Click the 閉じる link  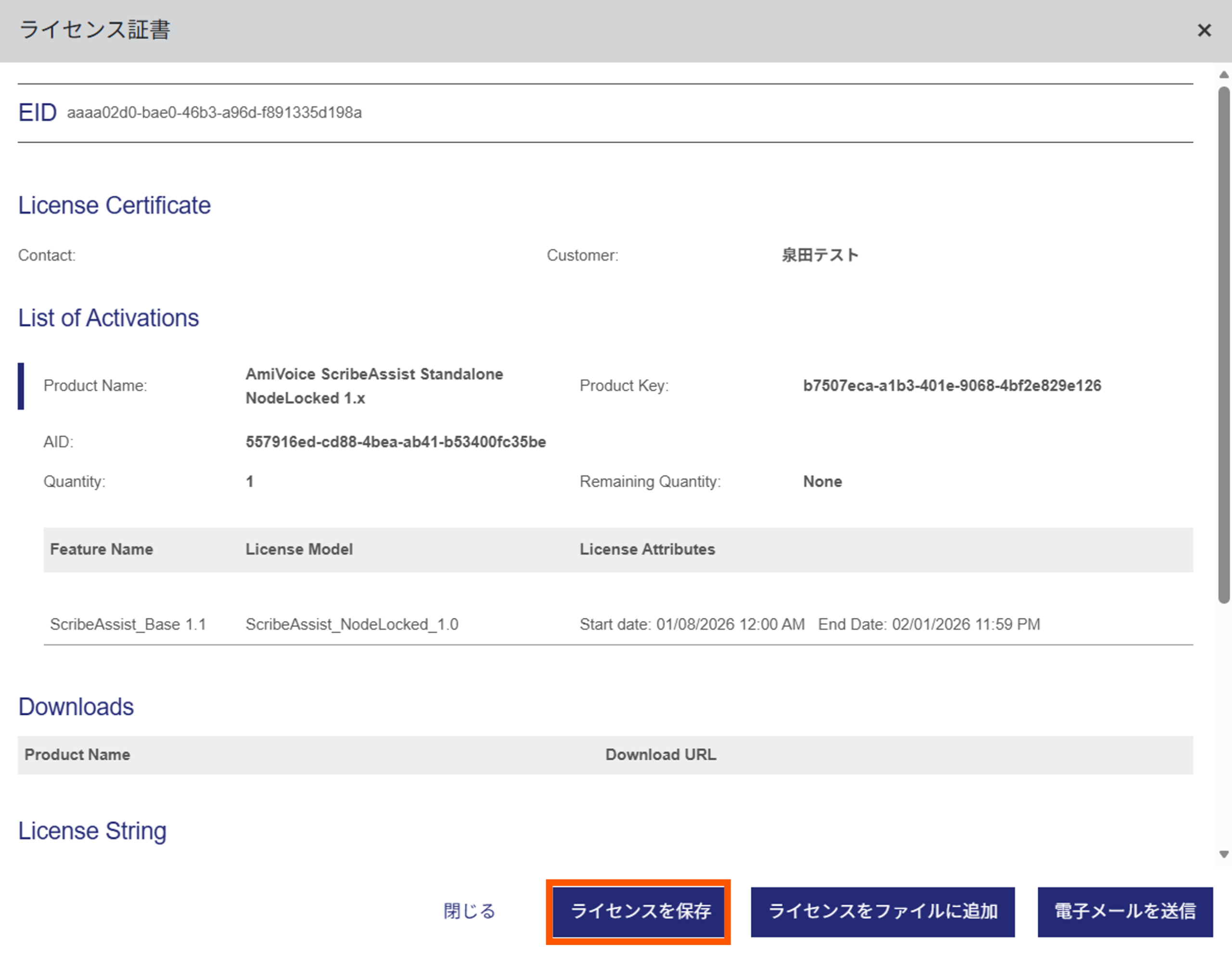pyautogui.click(x=469, y=911)
